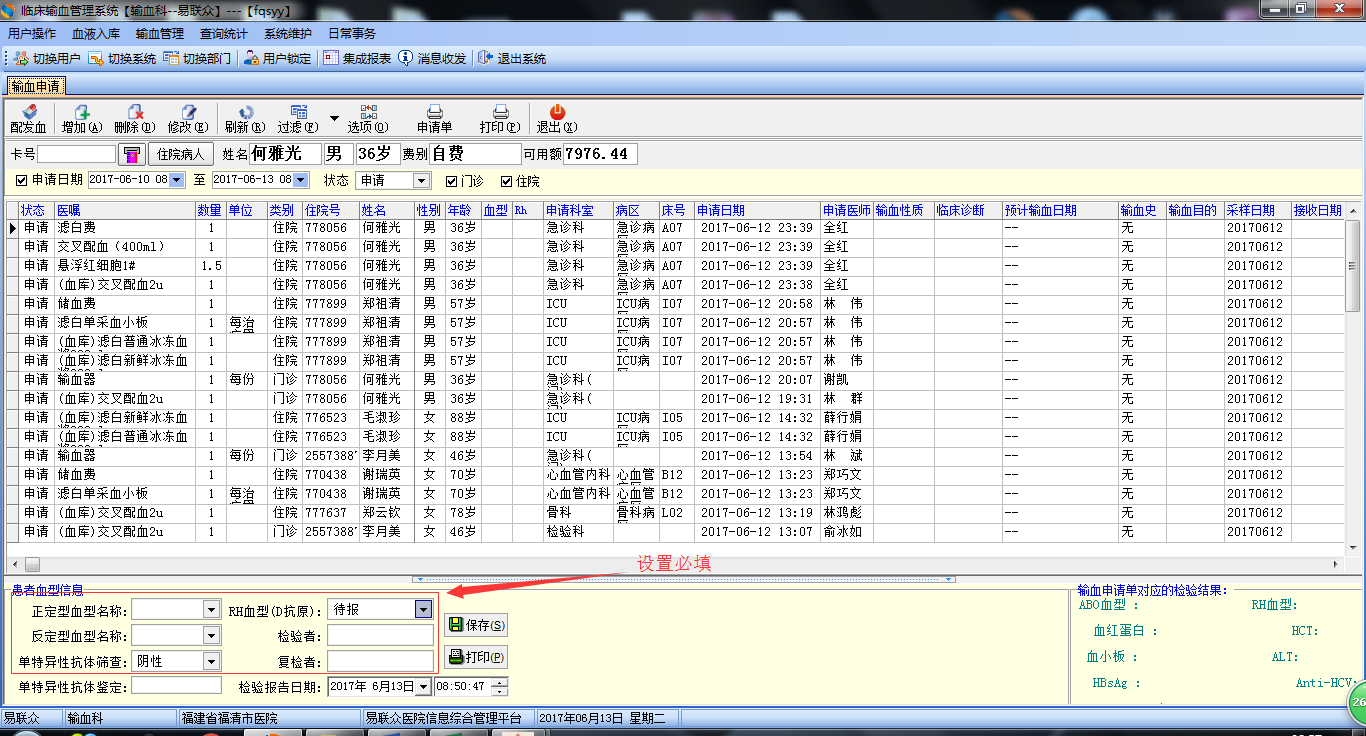
Task: Click the 郑云钦 patient name cell
Action: tap(386, 513)
